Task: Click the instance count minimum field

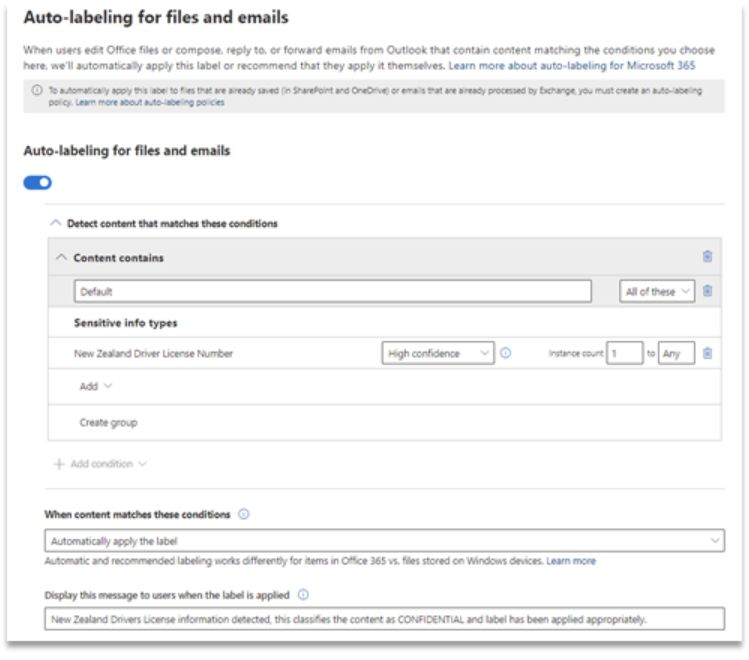Action: point(624,353)
